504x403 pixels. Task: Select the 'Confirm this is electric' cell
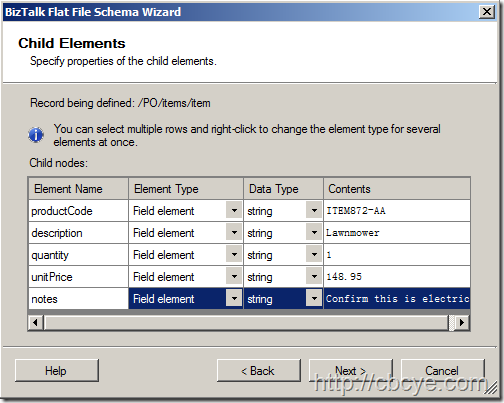397,299
